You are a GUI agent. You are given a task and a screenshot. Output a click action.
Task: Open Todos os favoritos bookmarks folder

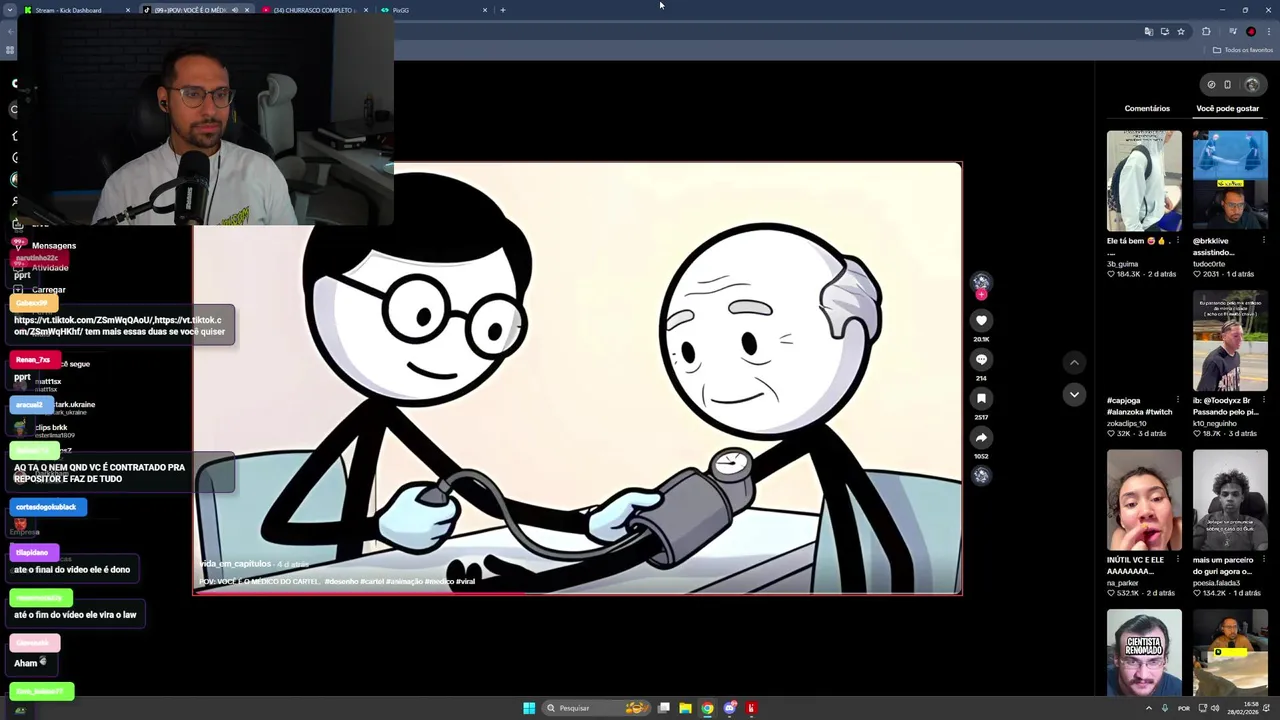click(1242, 50)
